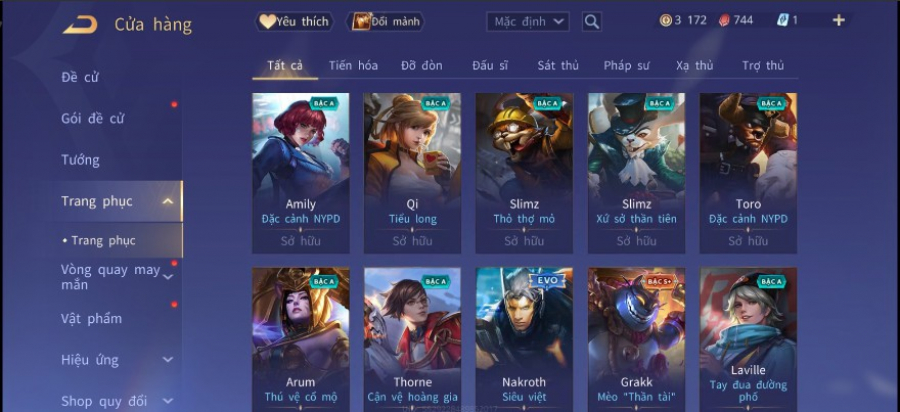Open the Mặc định sort dropdown

528,22
